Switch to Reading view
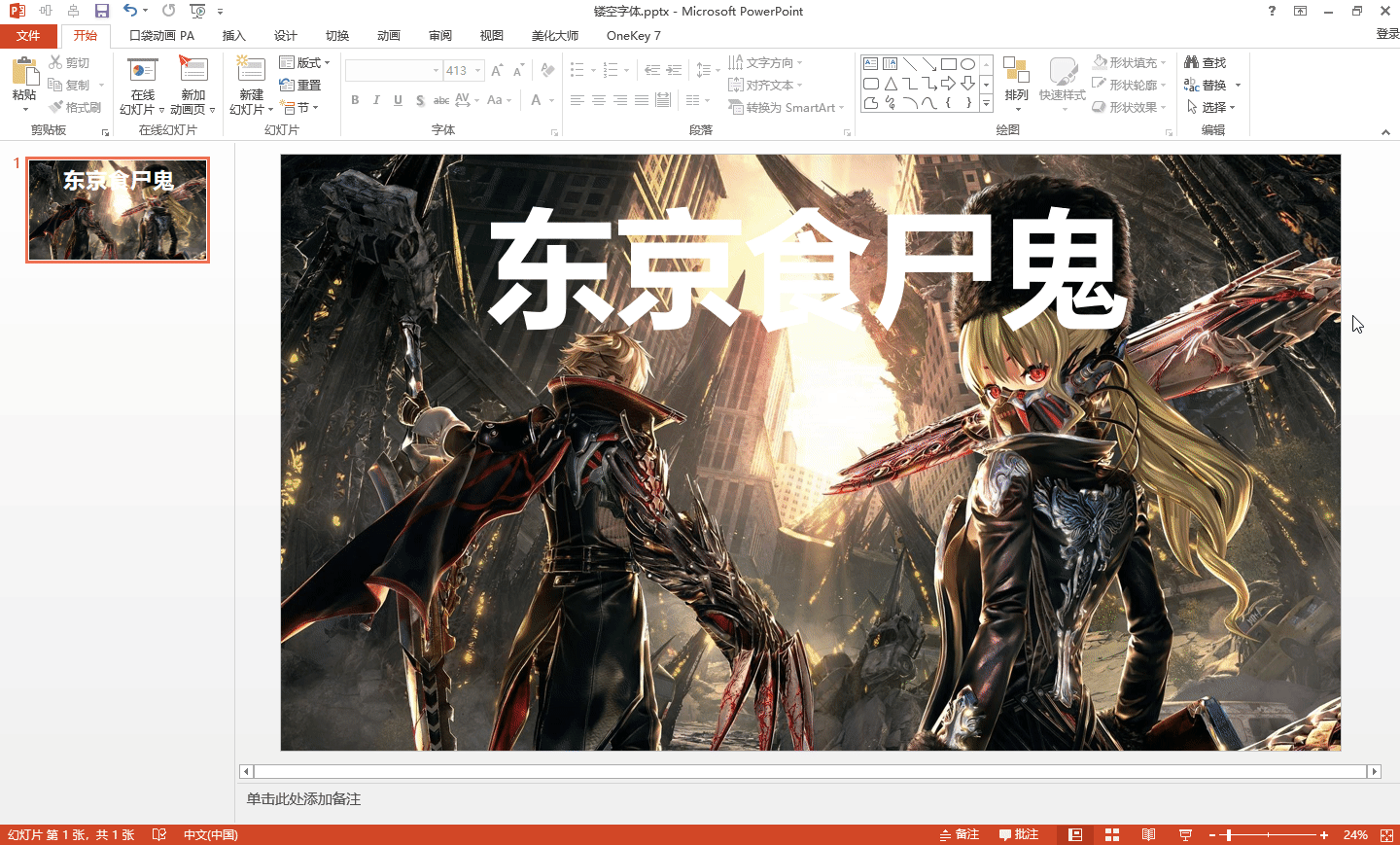Viewport: 1400px width, 845px height. pyautogui.click(x=1149, y=835)
